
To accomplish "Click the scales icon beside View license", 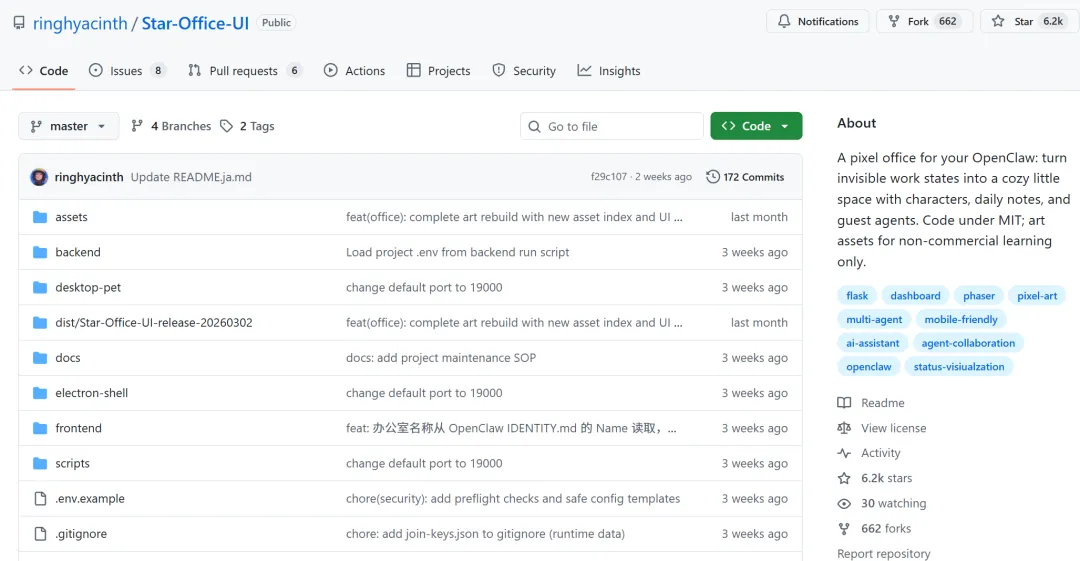I will [x=844, y=428].
